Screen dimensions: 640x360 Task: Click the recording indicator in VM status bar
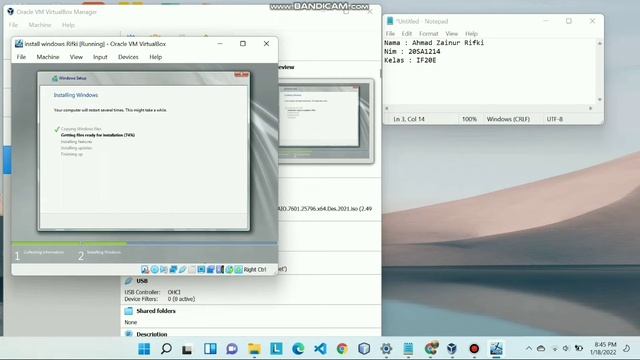[211, 269]
